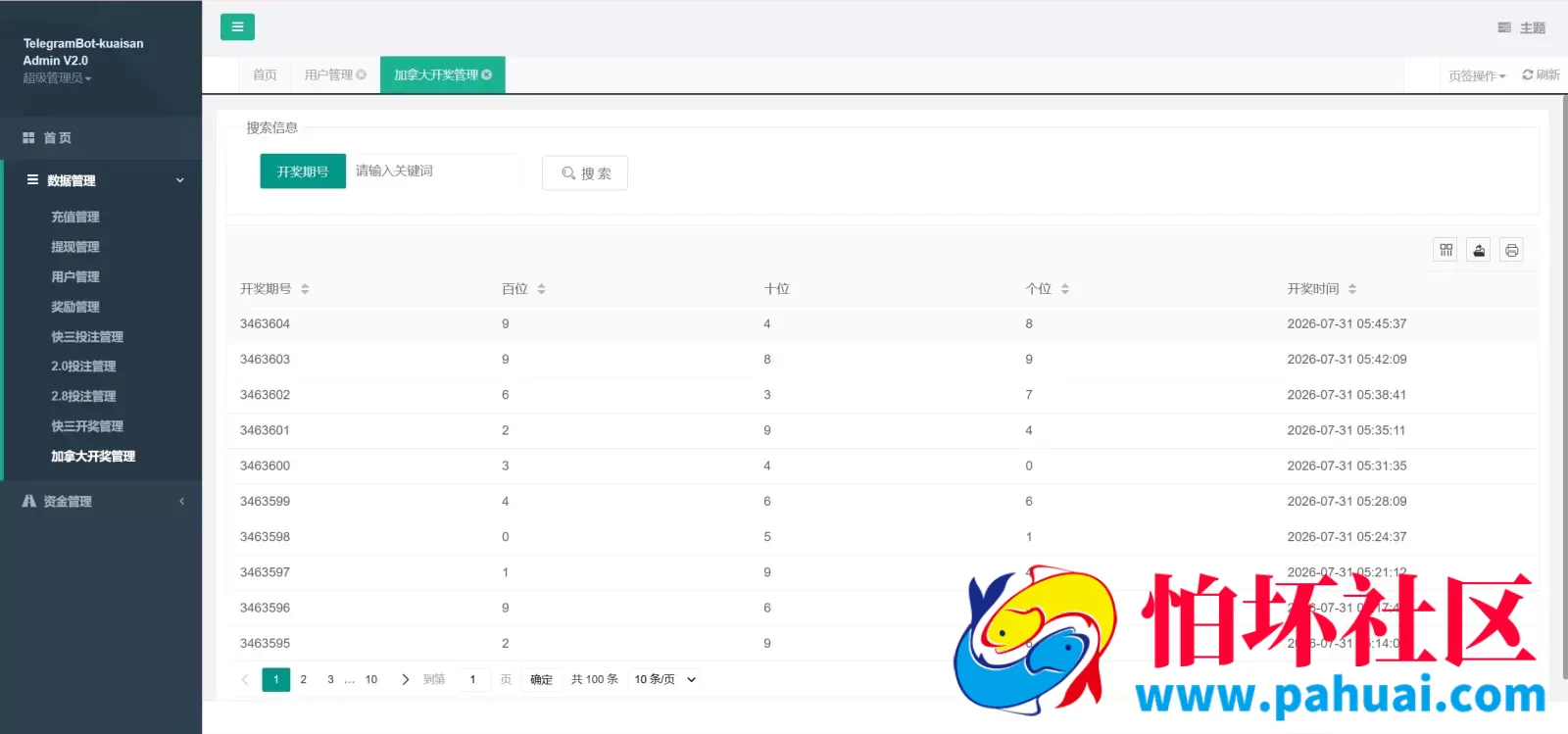Sort by the 开奖期号 column arrows

tap(305, 289)
